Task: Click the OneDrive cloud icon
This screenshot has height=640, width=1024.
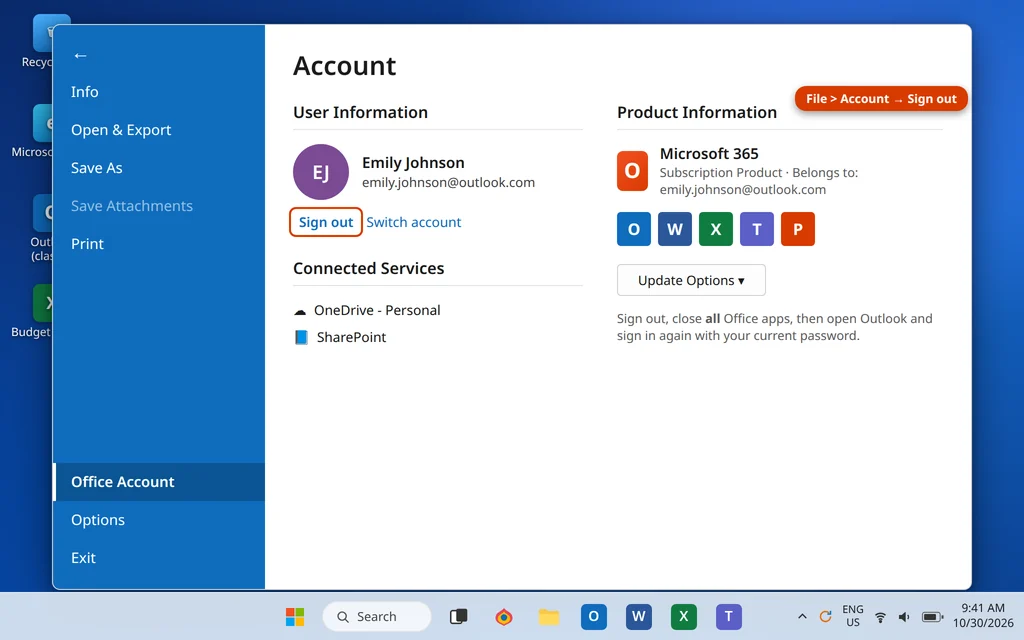Action: 300,311
